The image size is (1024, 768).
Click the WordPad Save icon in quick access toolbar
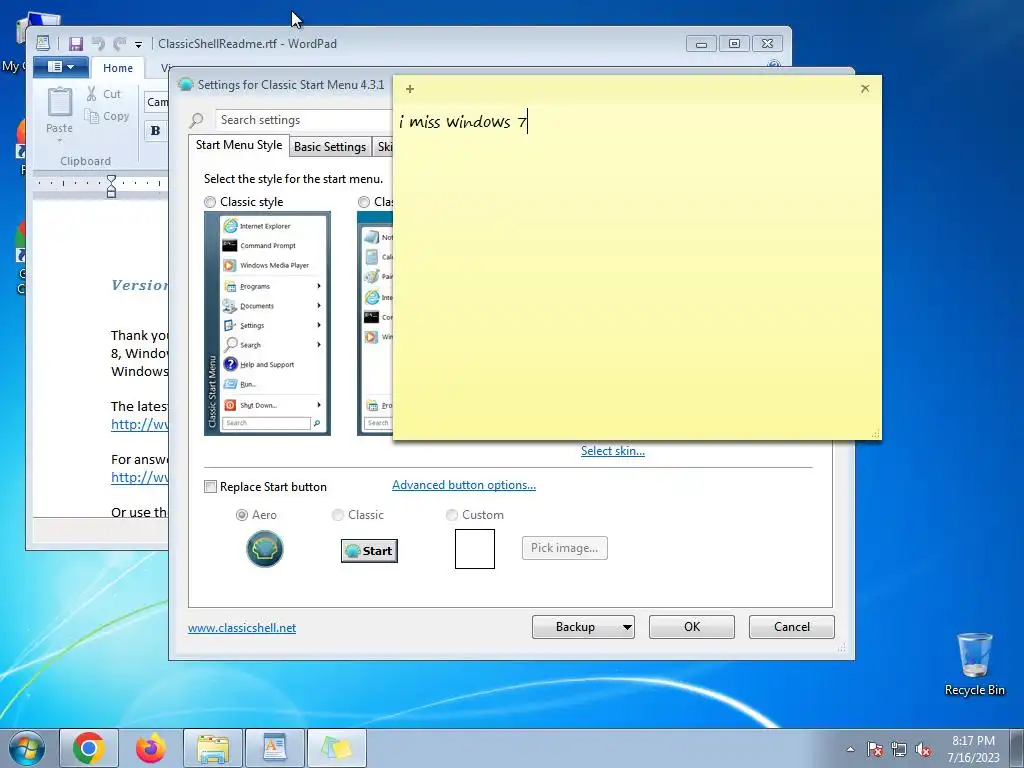point(76,44)
